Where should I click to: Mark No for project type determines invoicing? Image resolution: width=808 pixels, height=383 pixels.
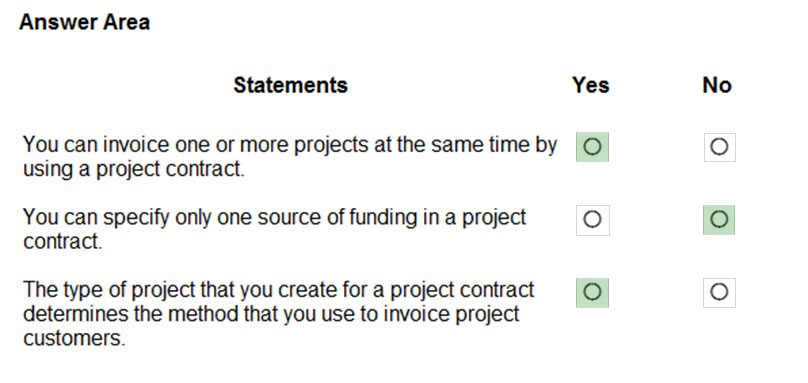tap(719, 292)
